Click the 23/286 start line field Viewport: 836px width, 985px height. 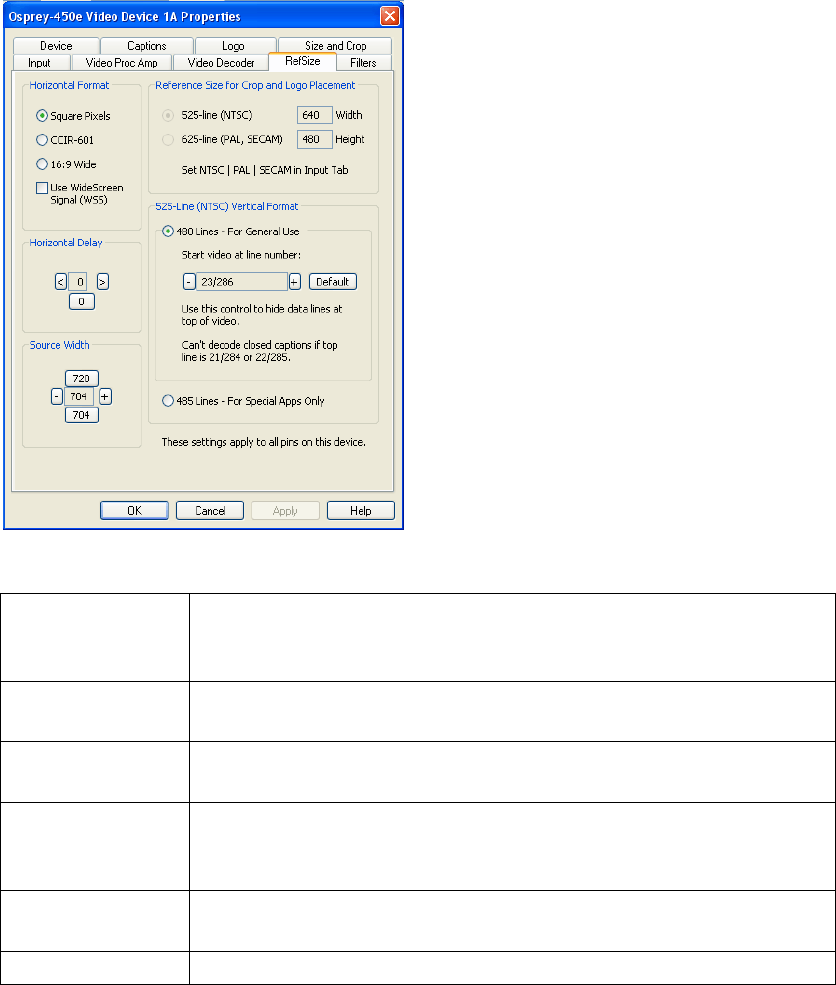242,281
